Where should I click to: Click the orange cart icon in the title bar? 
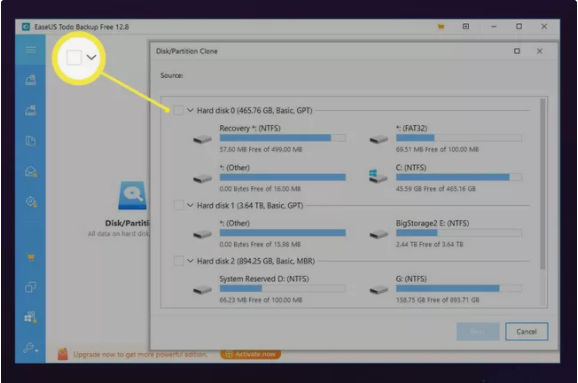(x=441, y=27)
